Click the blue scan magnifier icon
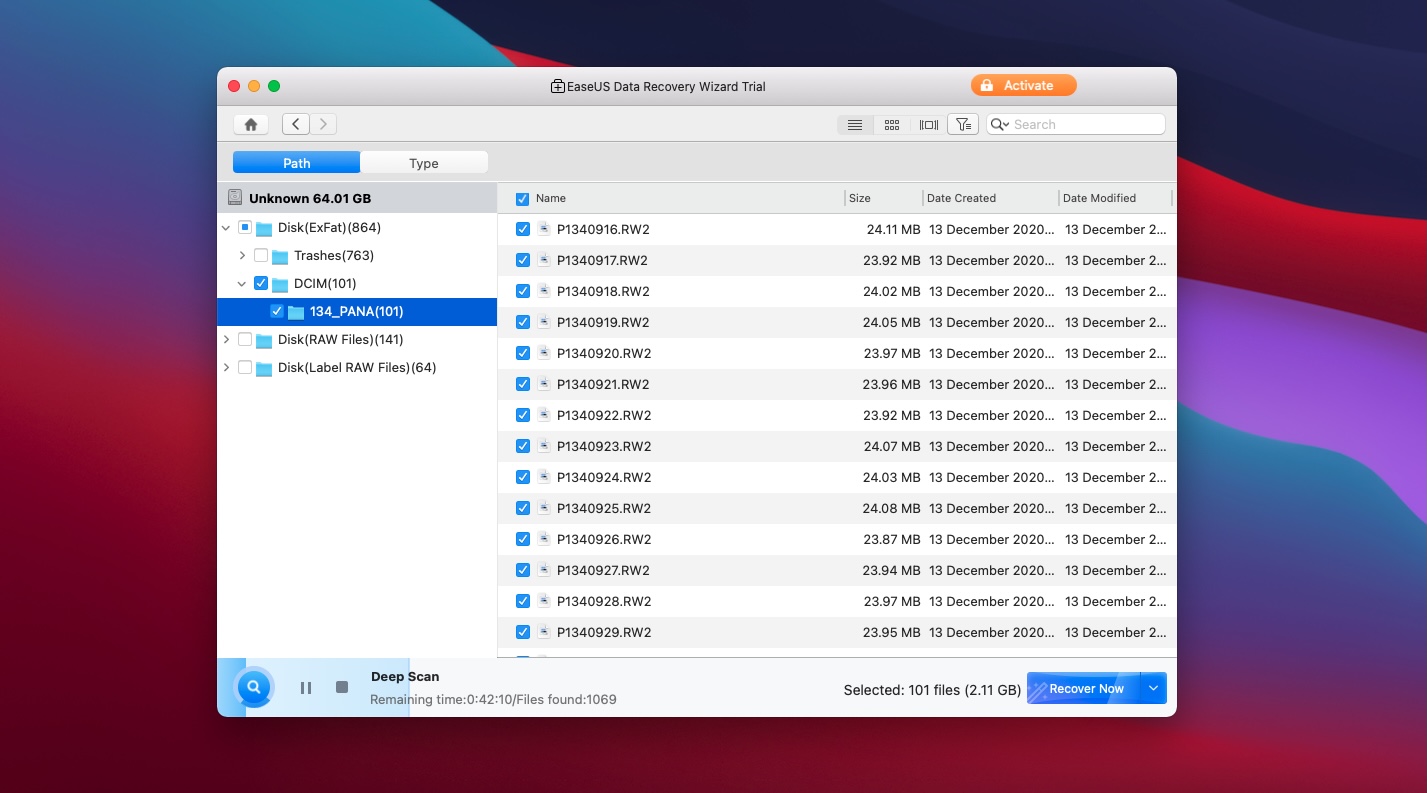The width and height of the screenshot is (1427, 793). [x=254, y=688]
